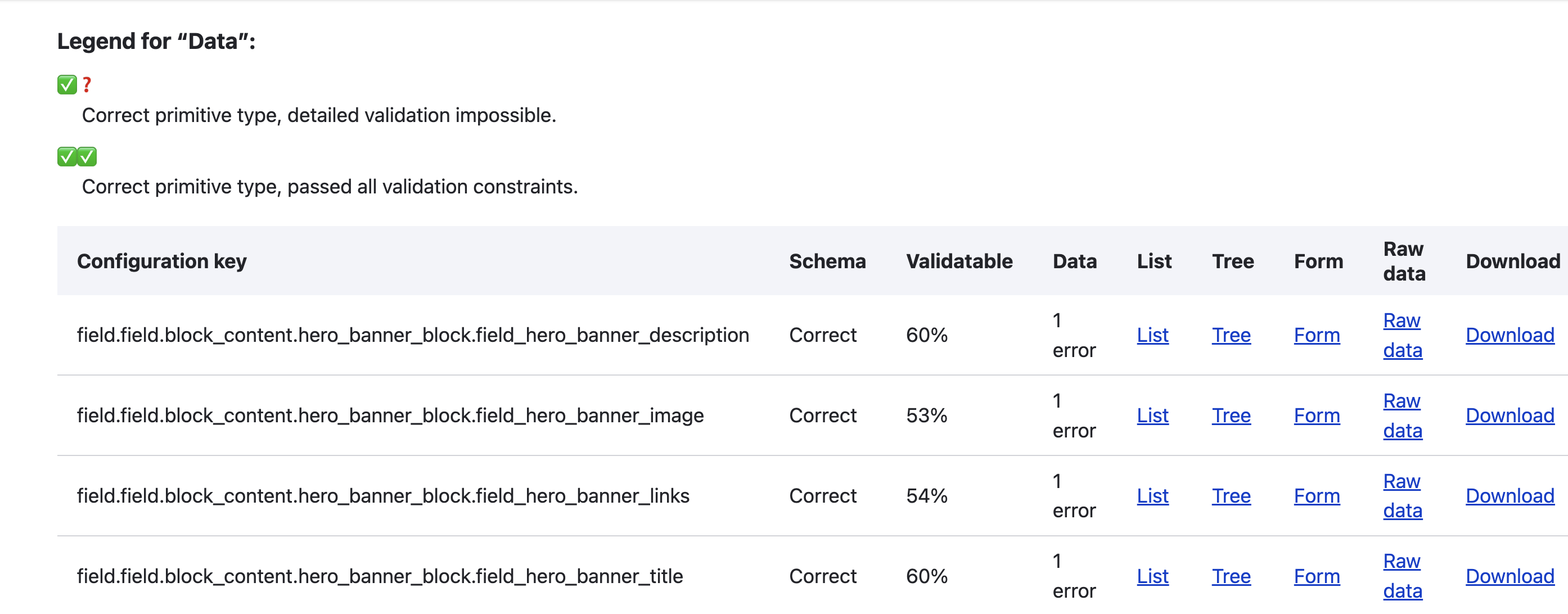Click the checkmark with question mark icon
The image size is (1568, 614).
[74, 84]
